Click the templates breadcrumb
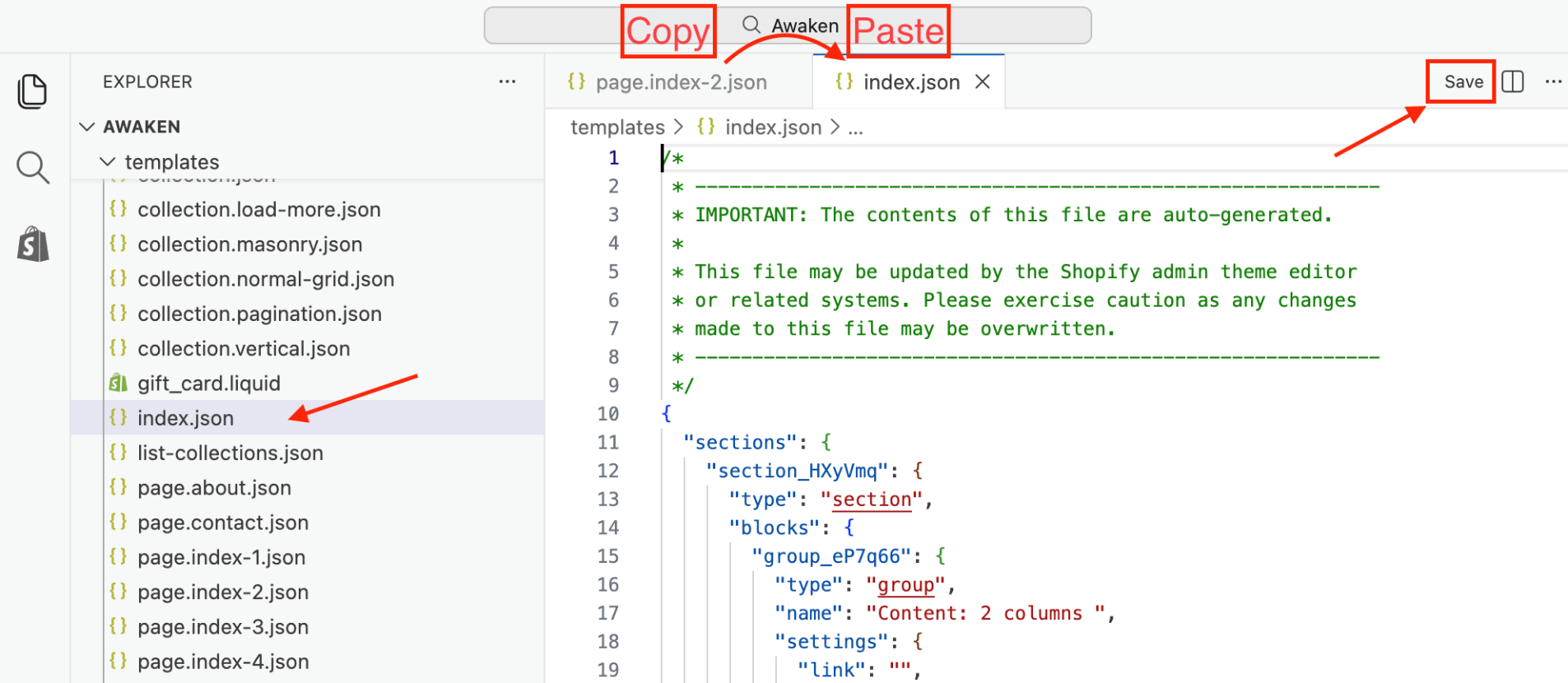 click(x=617, y=128)
